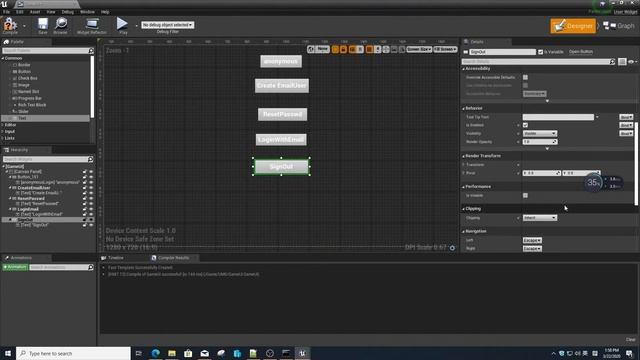The width and height of the screenshot is (640, 360).
Task: Select Canvas Panel in Hierarchy
Action: point(28,172)
